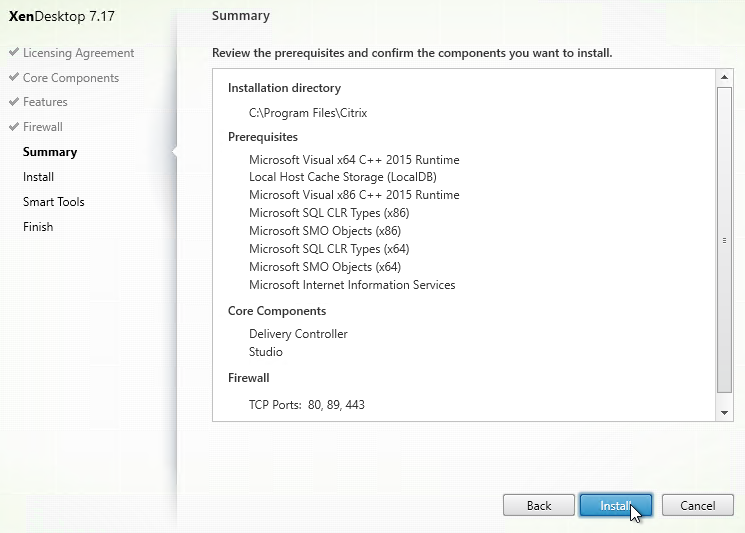Image resolution: width=745 pixels, height=533 pixels.
Task: Select the Smart Tools step
Action: tap(54, 202)
